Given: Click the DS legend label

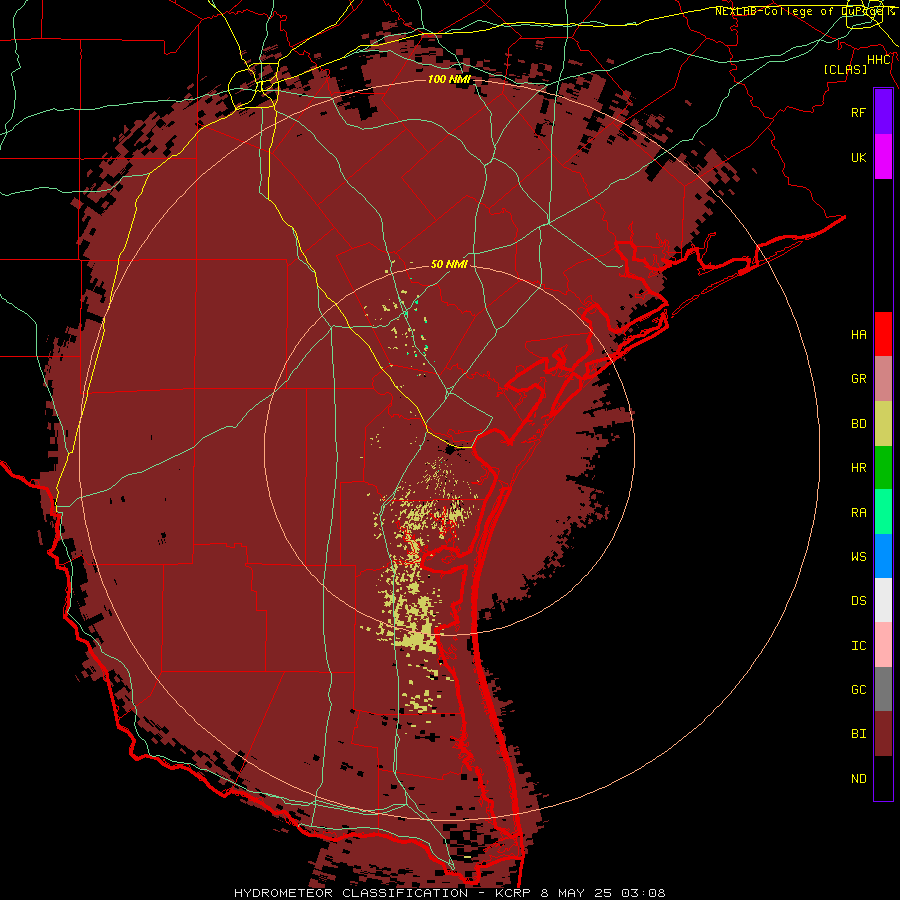Looking at the screenshot, I should [858, 601].
